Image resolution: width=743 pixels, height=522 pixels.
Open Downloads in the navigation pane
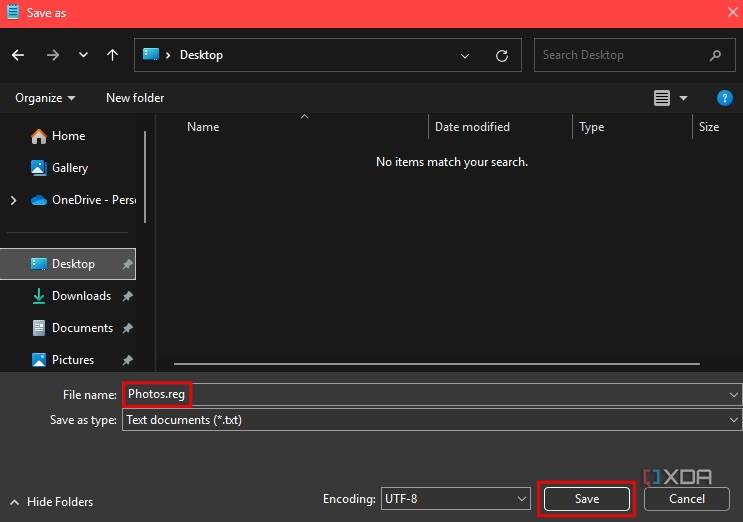pyautogui.click(x=81, y=296)
